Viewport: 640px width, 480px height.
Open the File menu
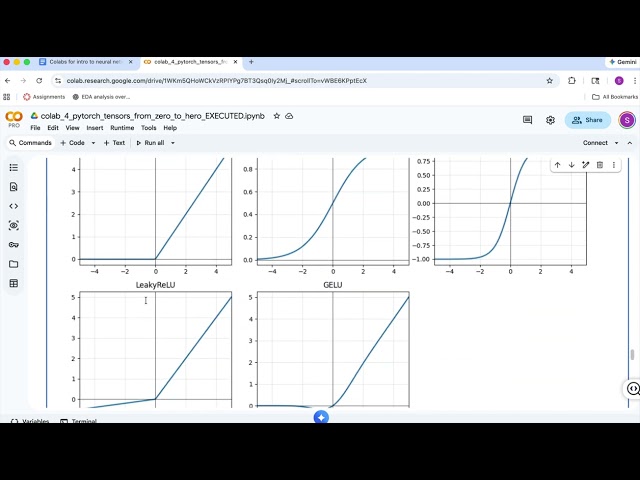coord(36,128)
